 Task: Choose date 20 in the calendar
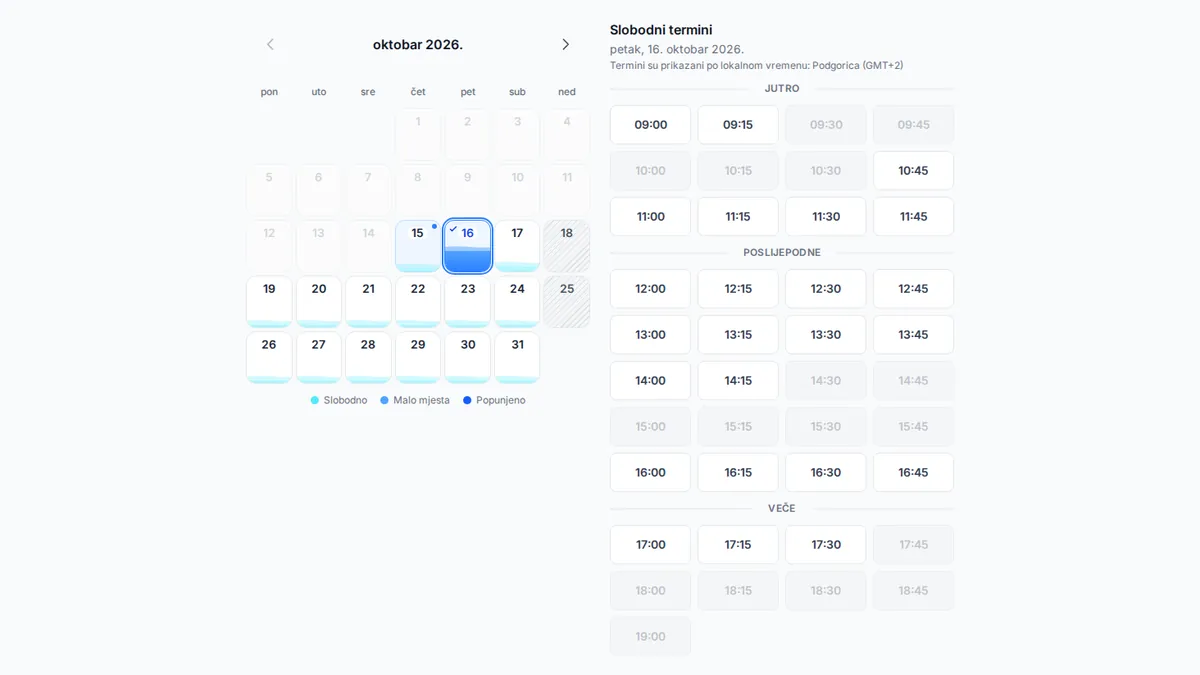click(319, 302)
